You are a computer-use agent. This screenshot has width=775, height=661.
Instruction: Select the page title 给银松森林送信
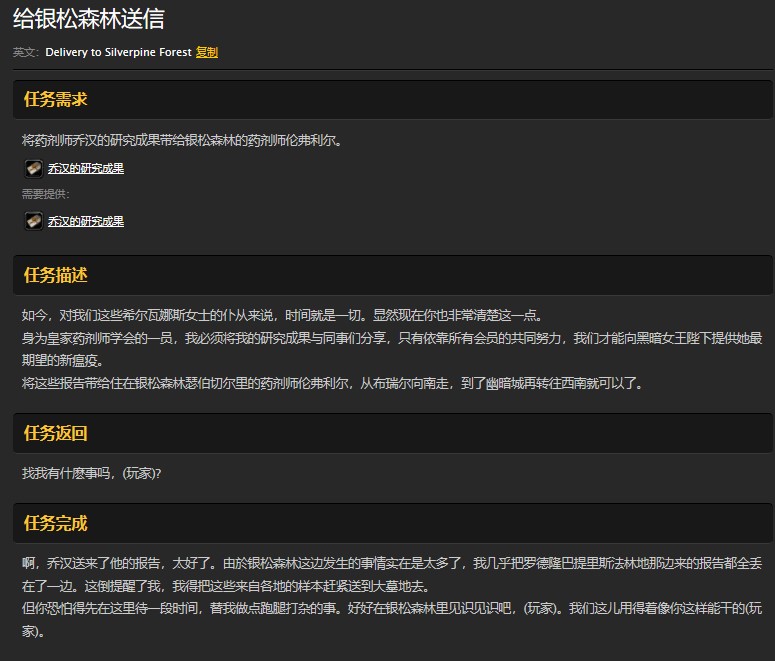click(88, 19)
